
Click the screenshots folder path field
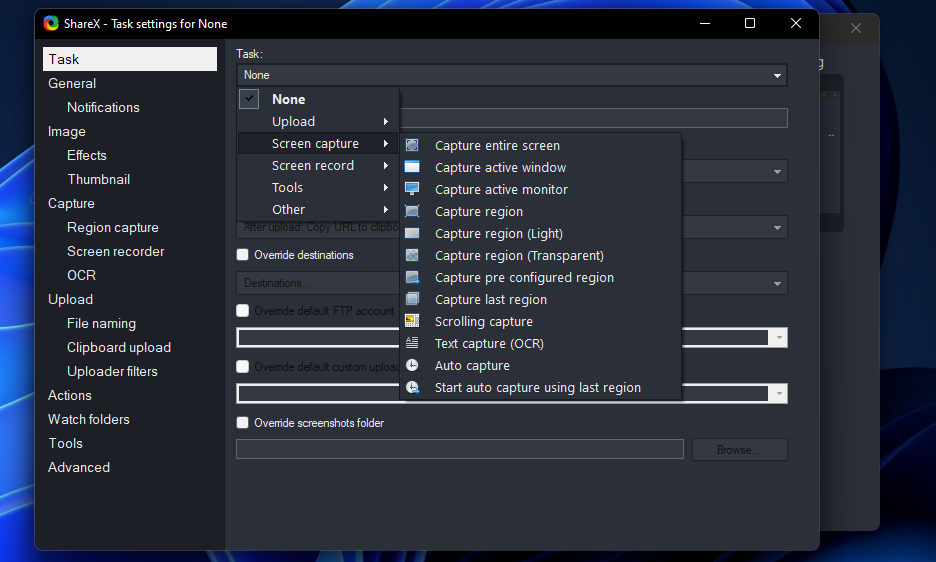[460, 450]
